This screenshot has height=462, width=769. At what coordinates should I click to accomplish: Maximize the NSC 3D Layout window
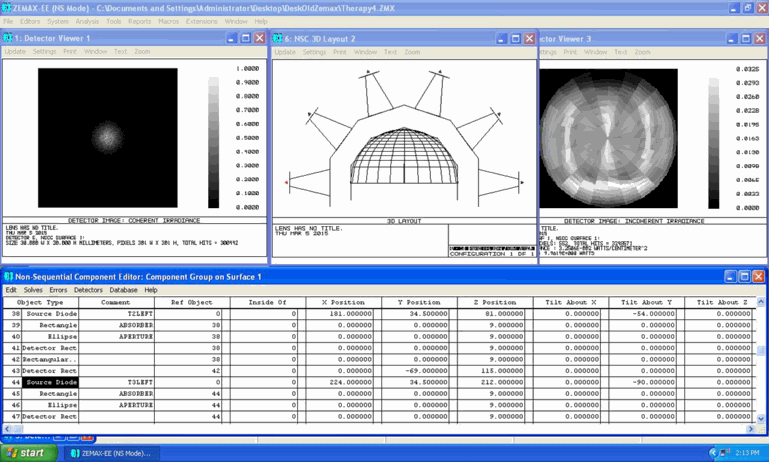click(x=515, y=38)
